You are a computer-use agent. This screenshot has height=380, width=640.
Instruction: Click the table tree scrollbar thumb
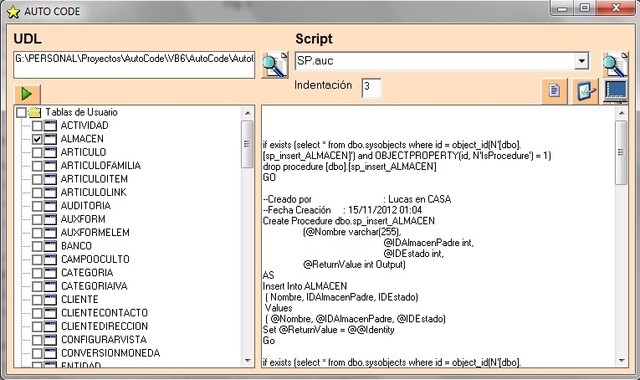[247, 144]
